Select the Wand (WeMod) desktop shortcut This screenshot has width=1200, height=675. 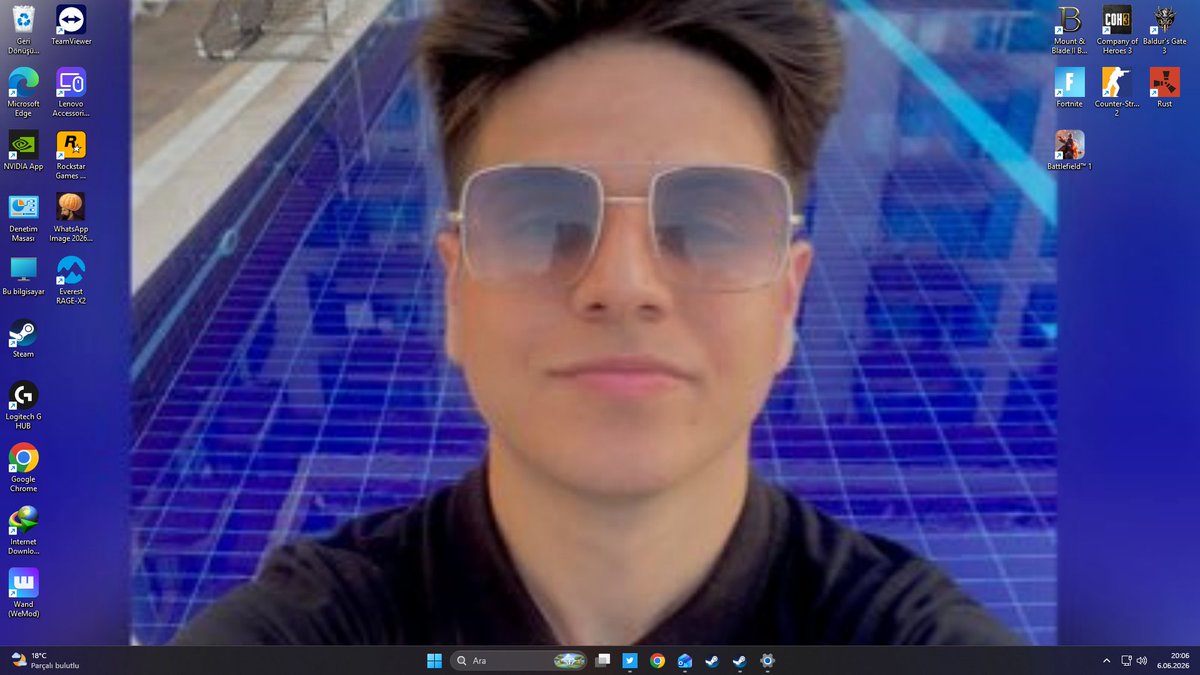click(23, 592)
